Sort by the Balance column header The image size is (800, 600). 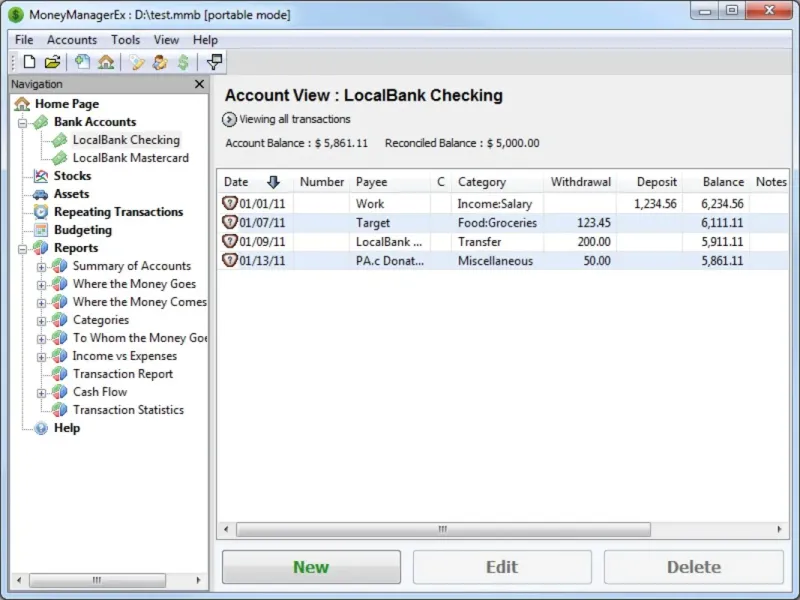[716, 182]
